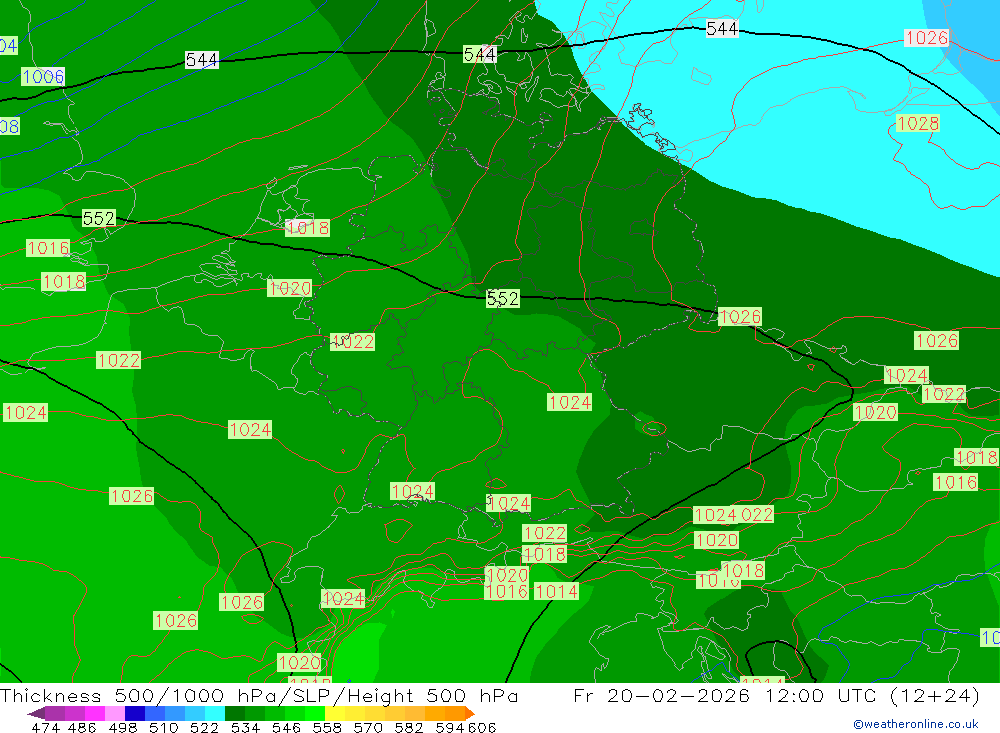The height and width of the screenshot is (733, 1000).
Task: Click the legend value 570
Action: tap(368, 727)
